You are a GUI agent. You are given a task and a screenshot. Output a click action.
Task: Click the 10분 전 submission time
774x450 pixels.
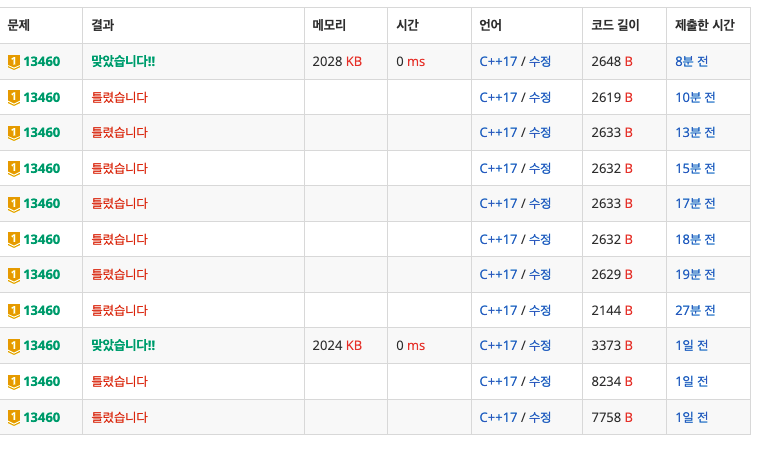[x=695, y=98]
